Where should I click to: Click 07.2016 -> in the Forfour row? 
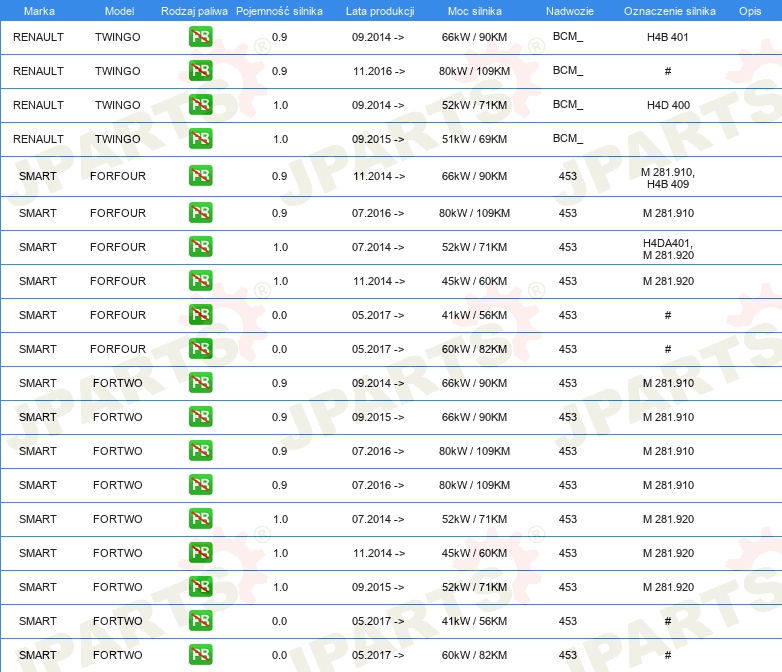tap(378, 213)
